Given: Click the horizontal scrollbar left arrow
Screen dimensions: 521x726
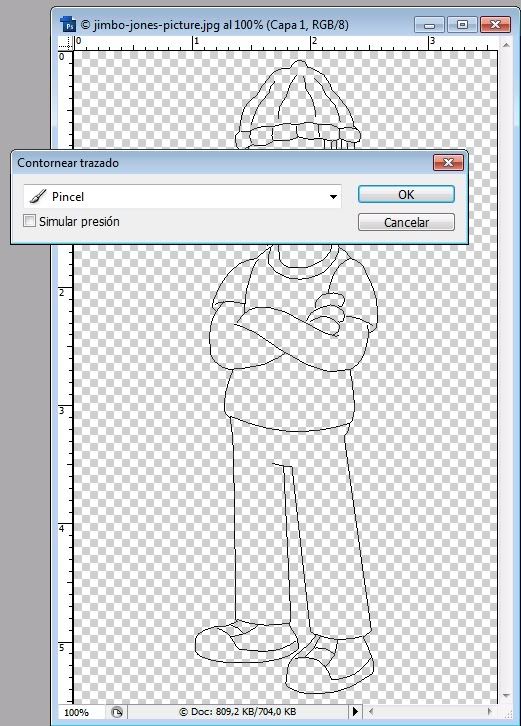Looking at the screenshot, I should [x=370, y=712].
